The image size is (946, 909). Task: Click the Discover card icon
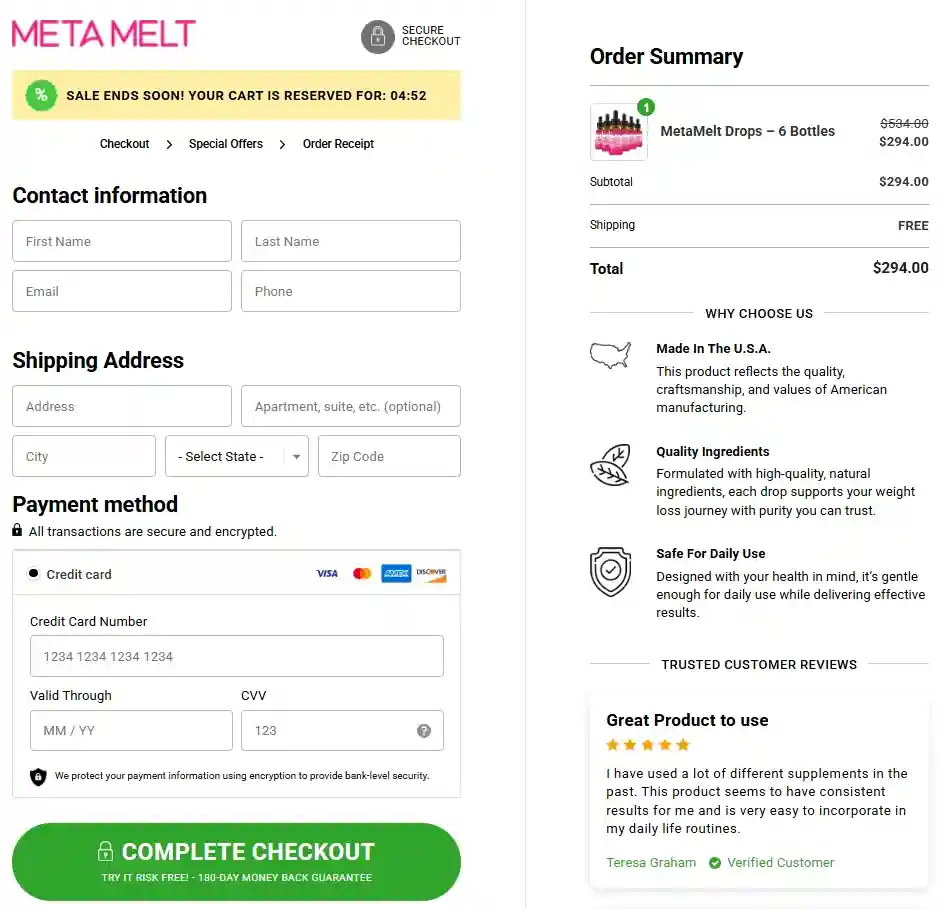pos(432,573)
